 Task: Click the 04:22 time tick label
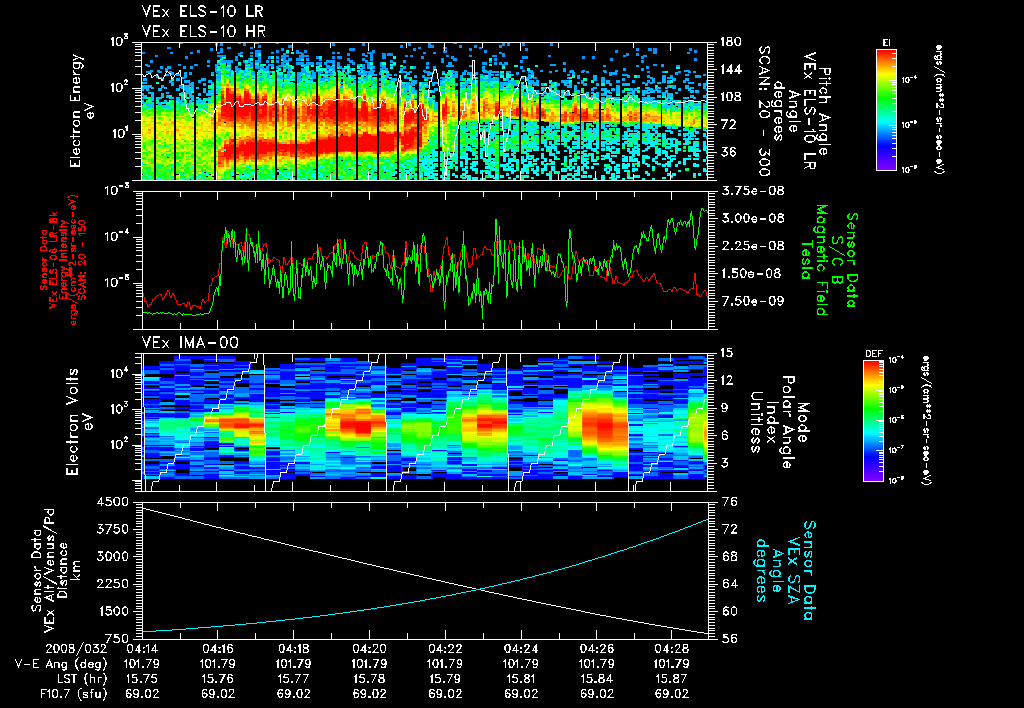point(445,649)
